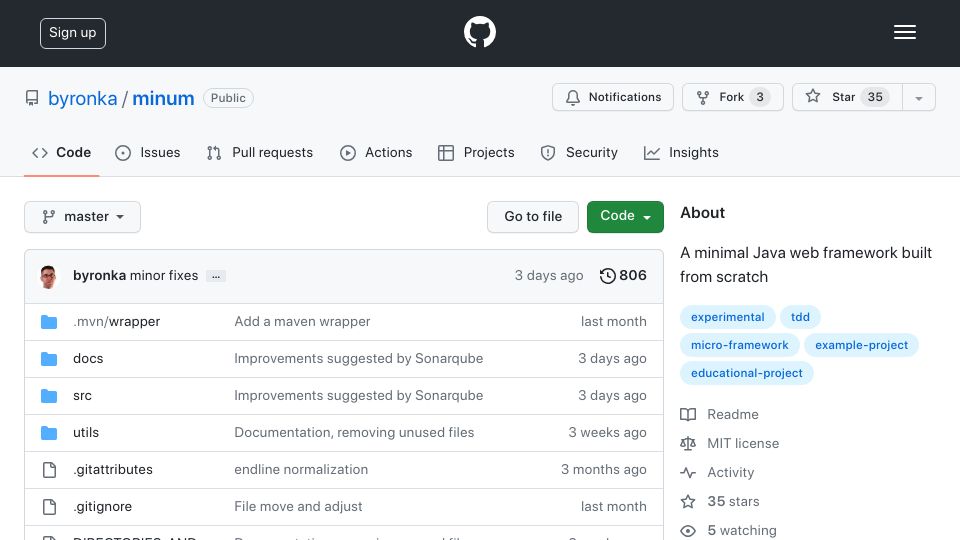
Task: Open docs row 'Improvements suggested by Sonarqube' commit
Action: [358, 358]
